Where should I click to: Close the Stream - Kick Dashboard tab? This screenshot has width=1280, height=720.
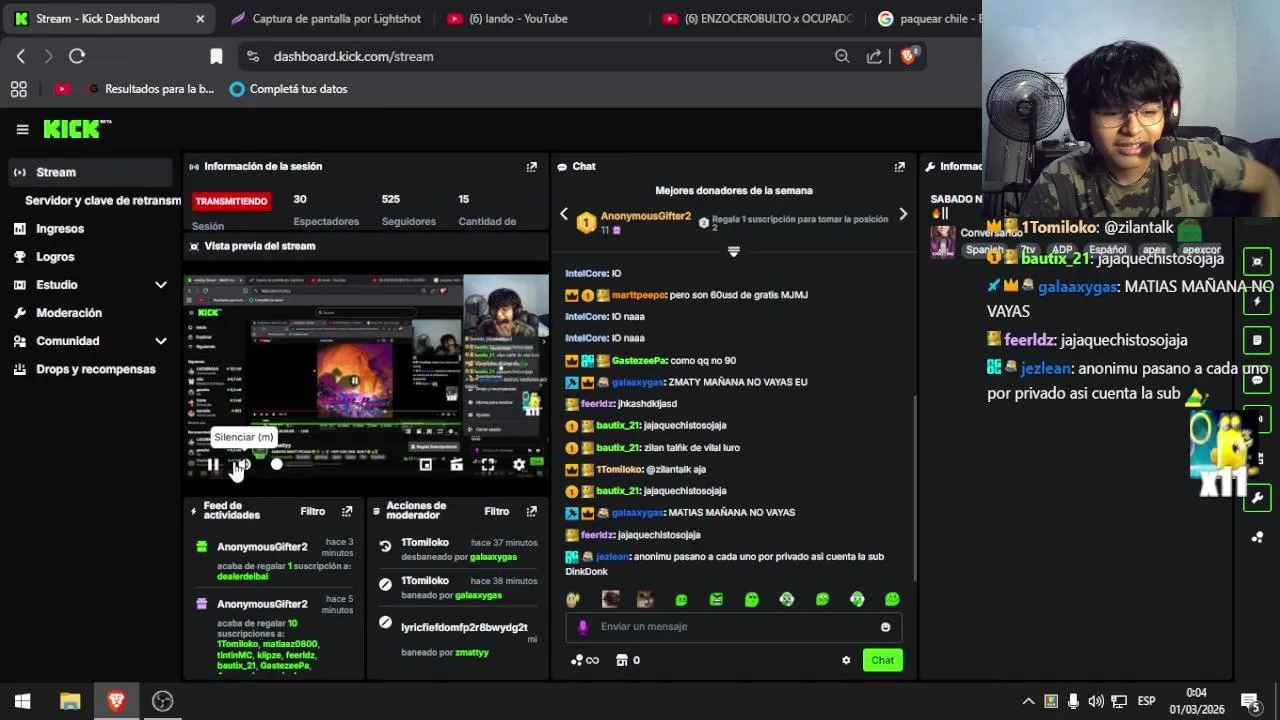point(200,19)
